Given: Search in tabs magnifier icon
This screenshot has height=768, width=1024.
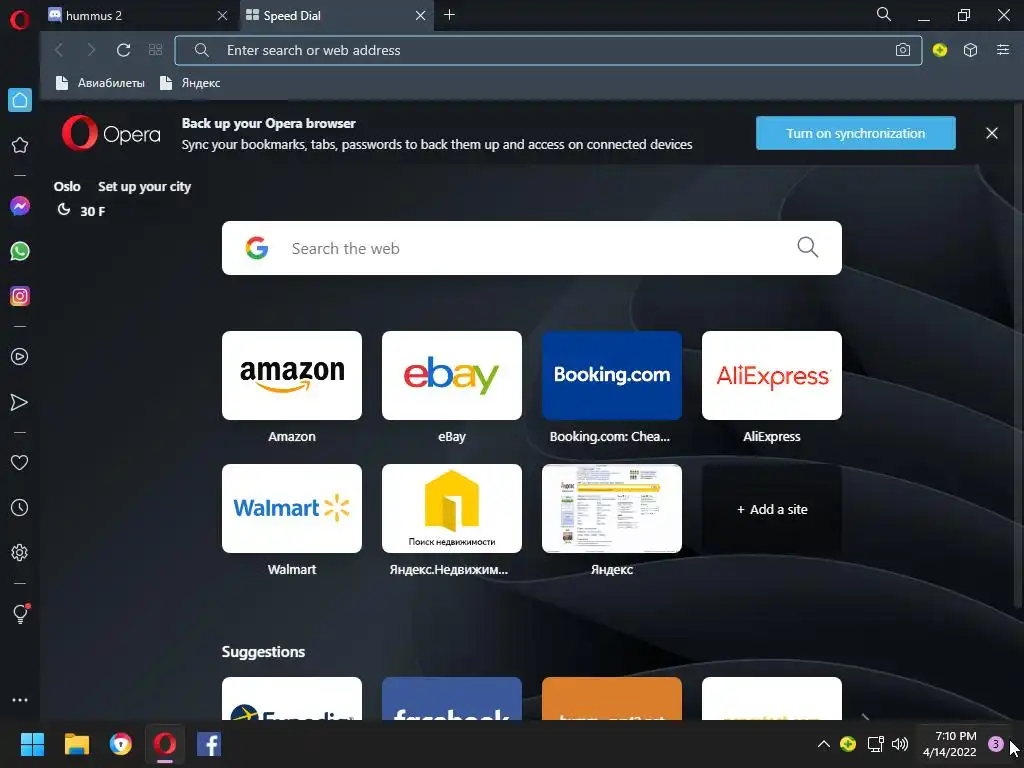Looking at the screenshot, I should tap(884, 14).
